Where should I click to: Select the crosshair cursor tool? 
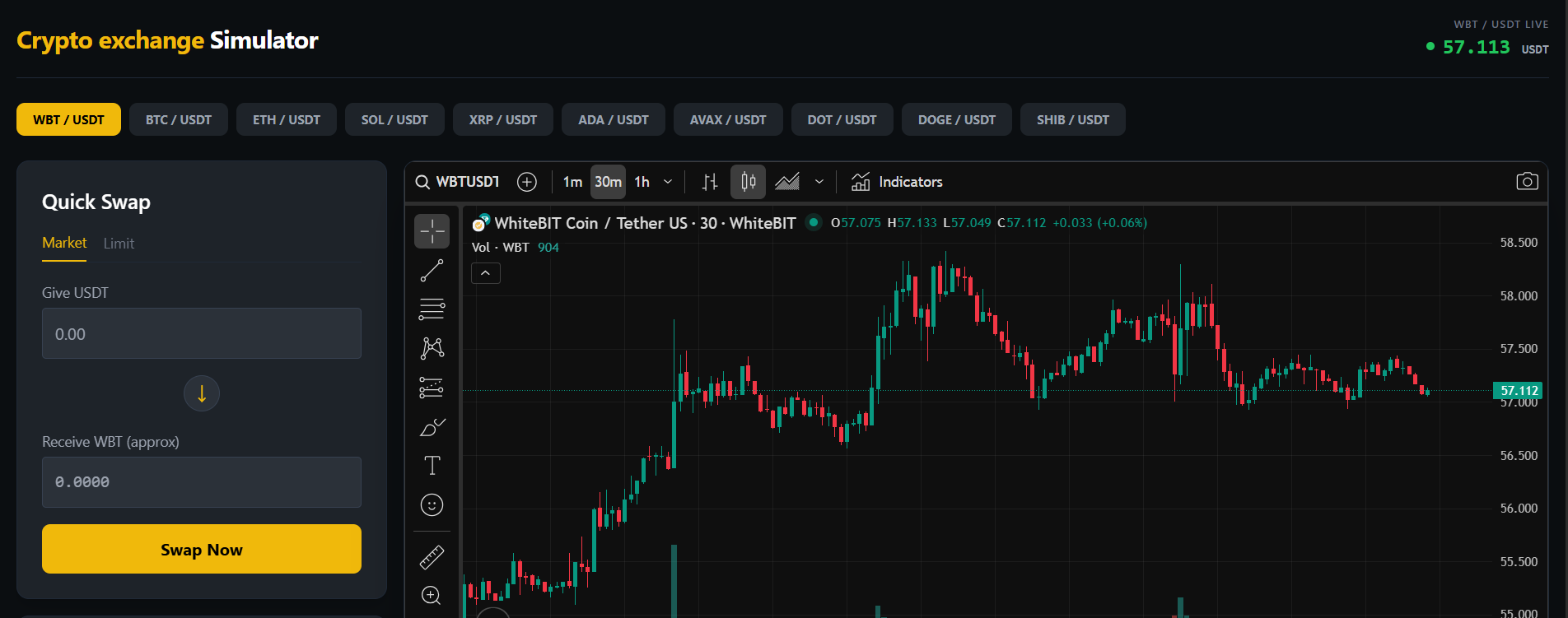click(432, 231)
